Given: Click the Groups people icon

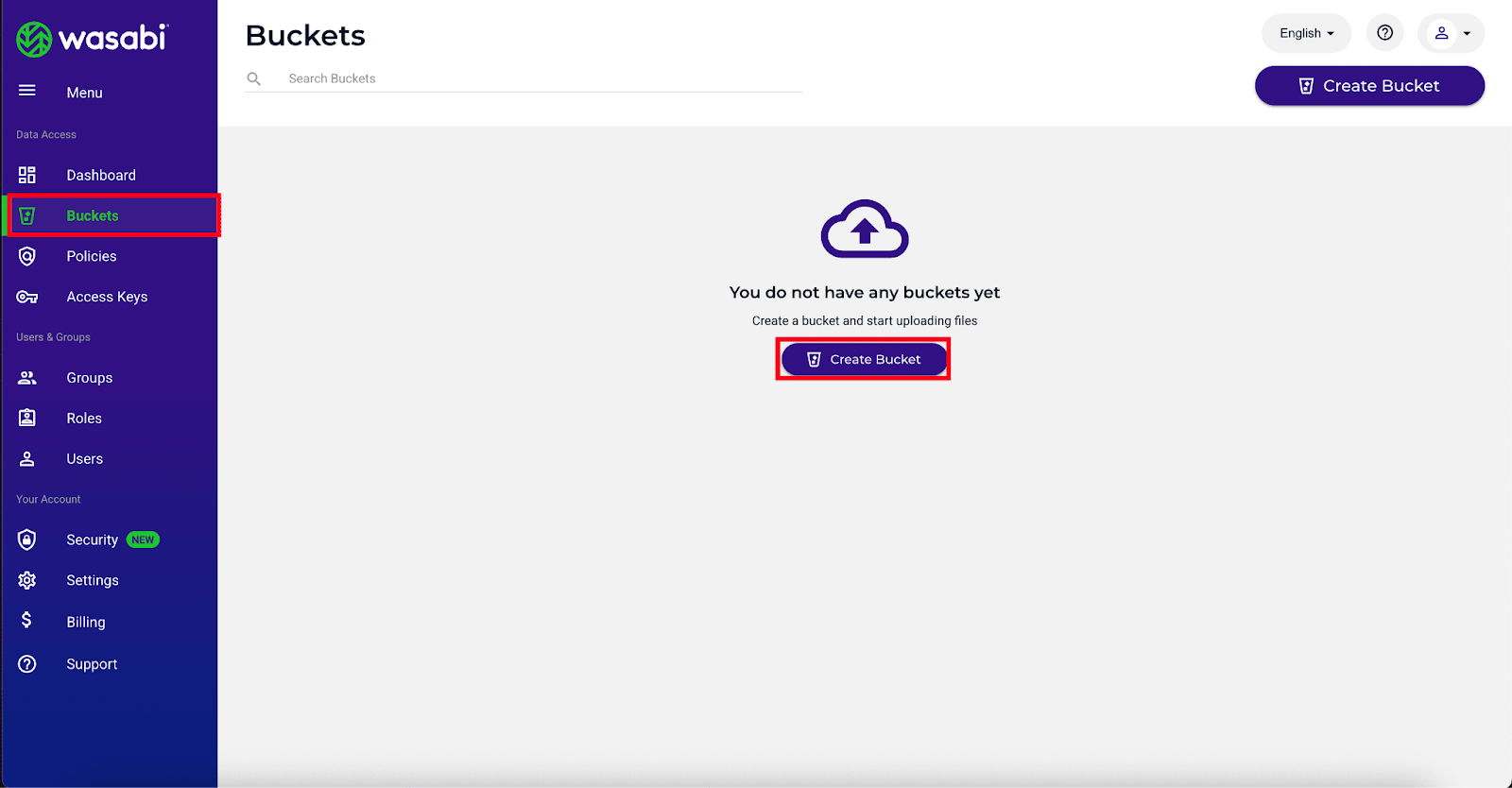Looking at the screenshot, I should point(27,378).
